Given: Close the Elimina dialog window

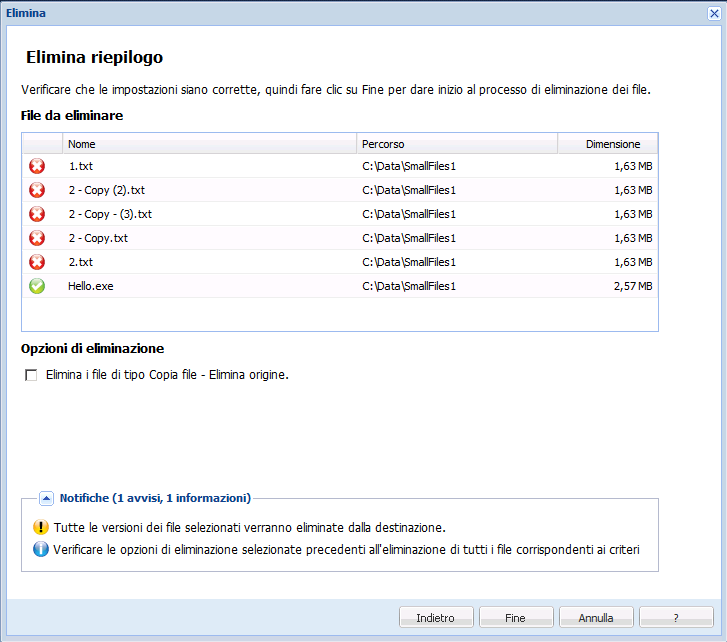Looking at the screenshot, I should pos(714,13).
